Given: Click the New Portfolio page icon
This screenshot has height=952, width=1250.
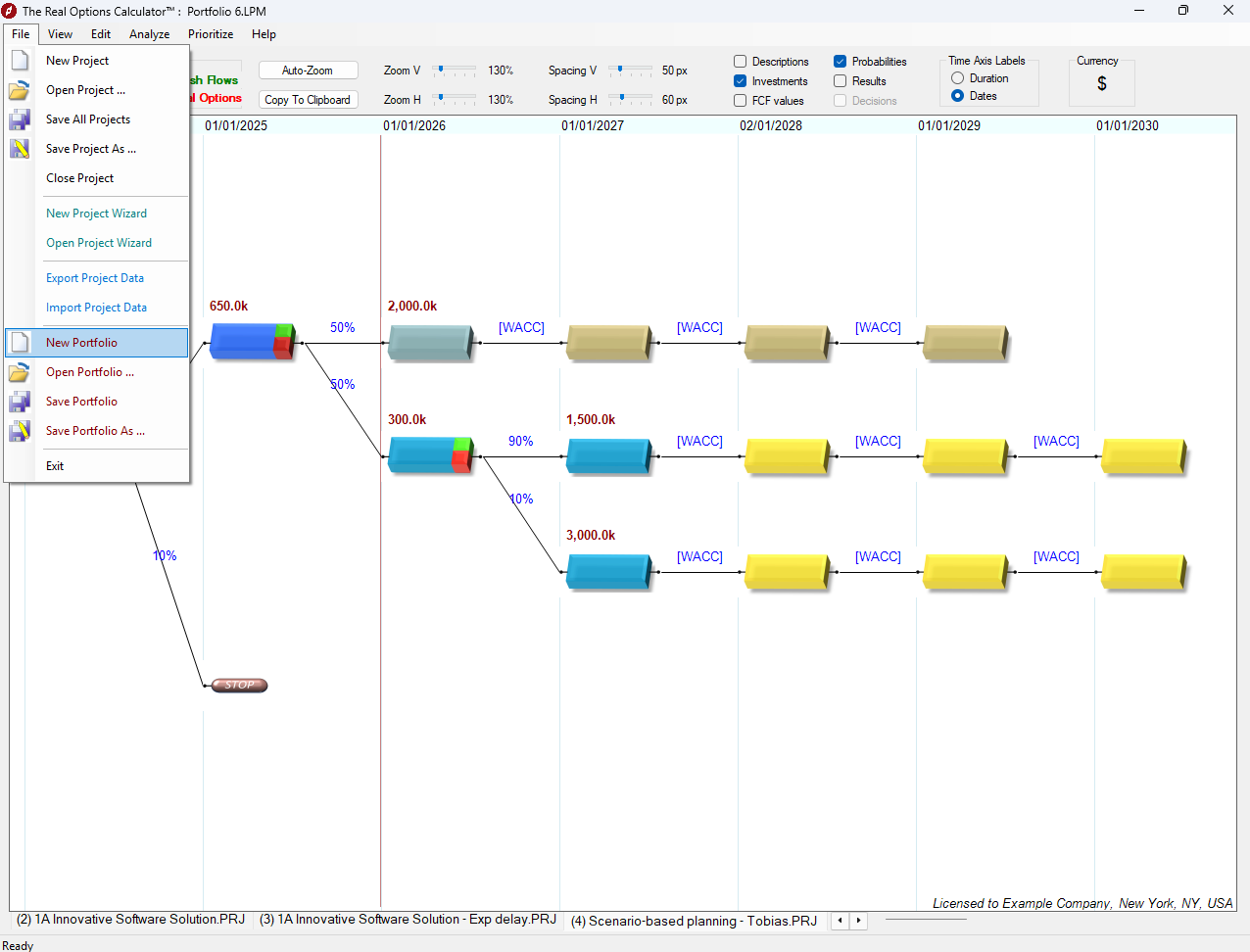Looking at the screenshot, I should [20, 342].
